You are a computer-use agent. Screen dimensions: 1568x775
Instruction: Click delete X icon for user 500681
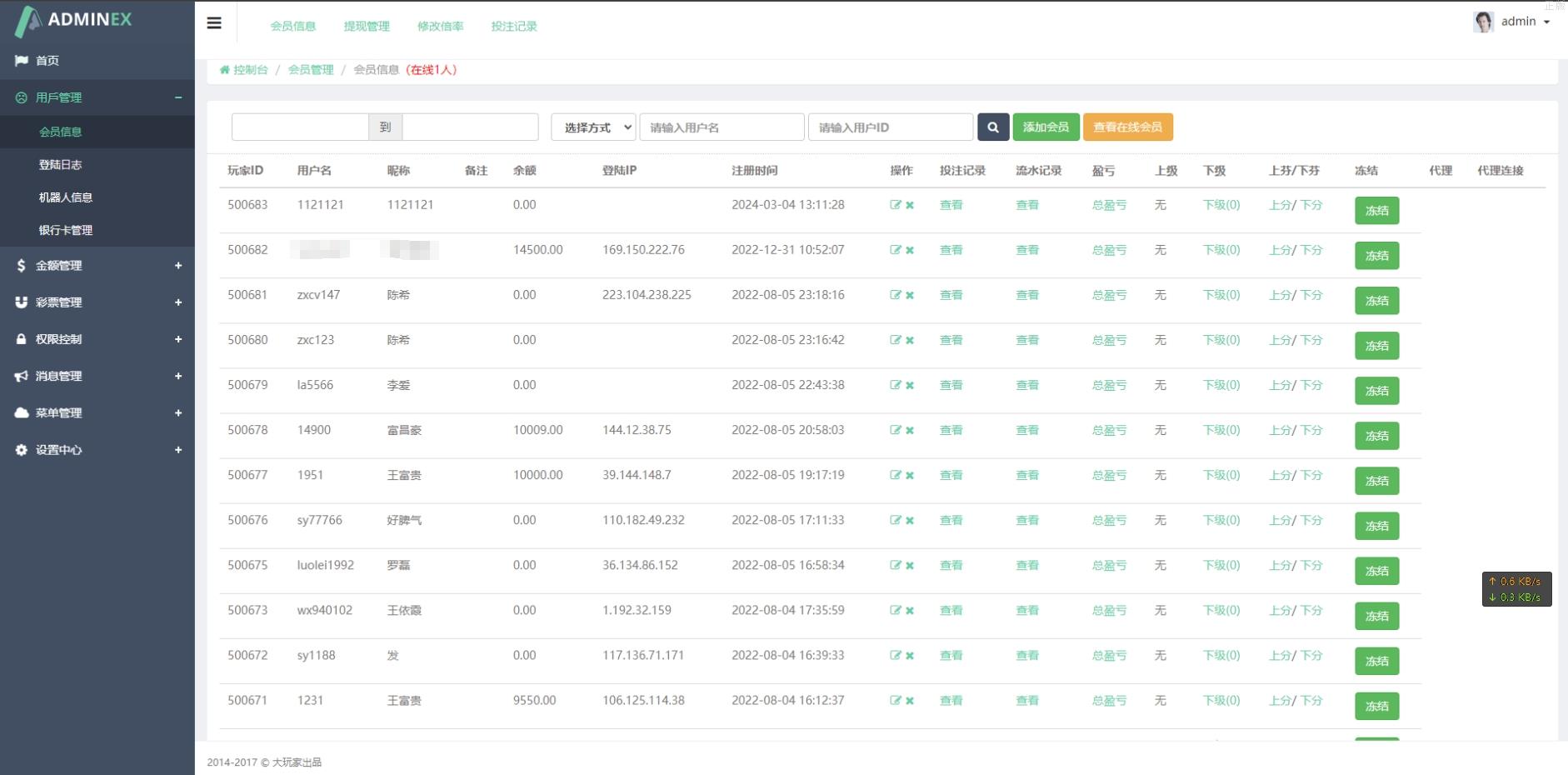tap(910, 295)
